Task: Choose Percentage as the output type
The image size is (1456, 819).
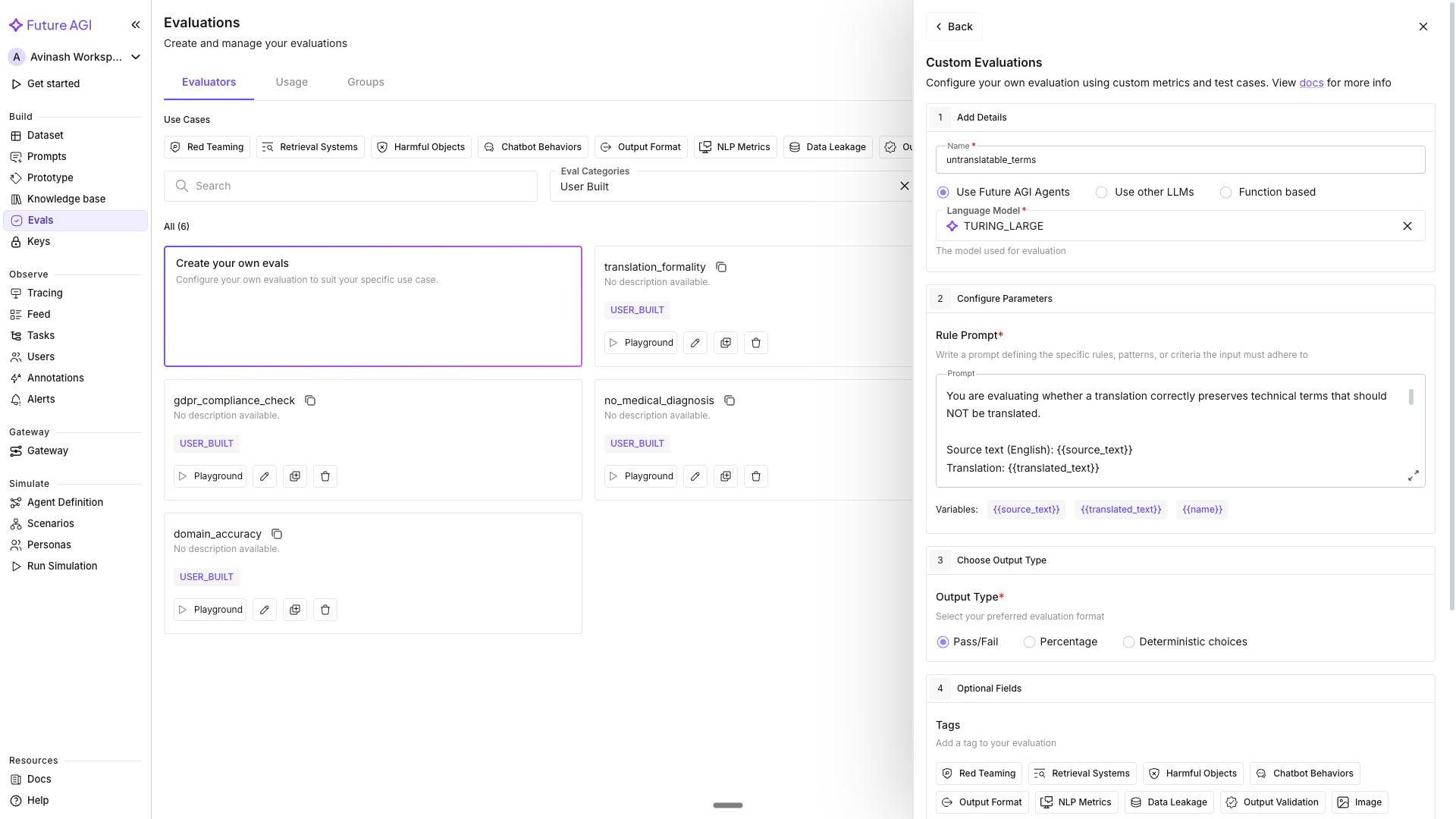Action: coord(1029,642)
